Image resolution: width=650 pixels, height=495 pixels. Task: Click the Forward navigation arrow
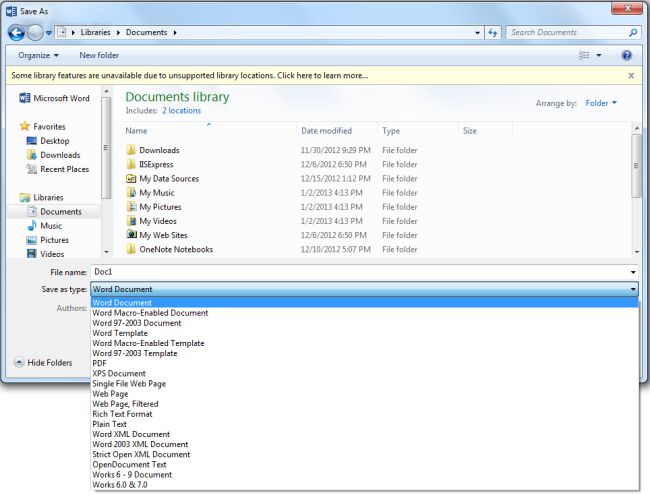[35, 32]
